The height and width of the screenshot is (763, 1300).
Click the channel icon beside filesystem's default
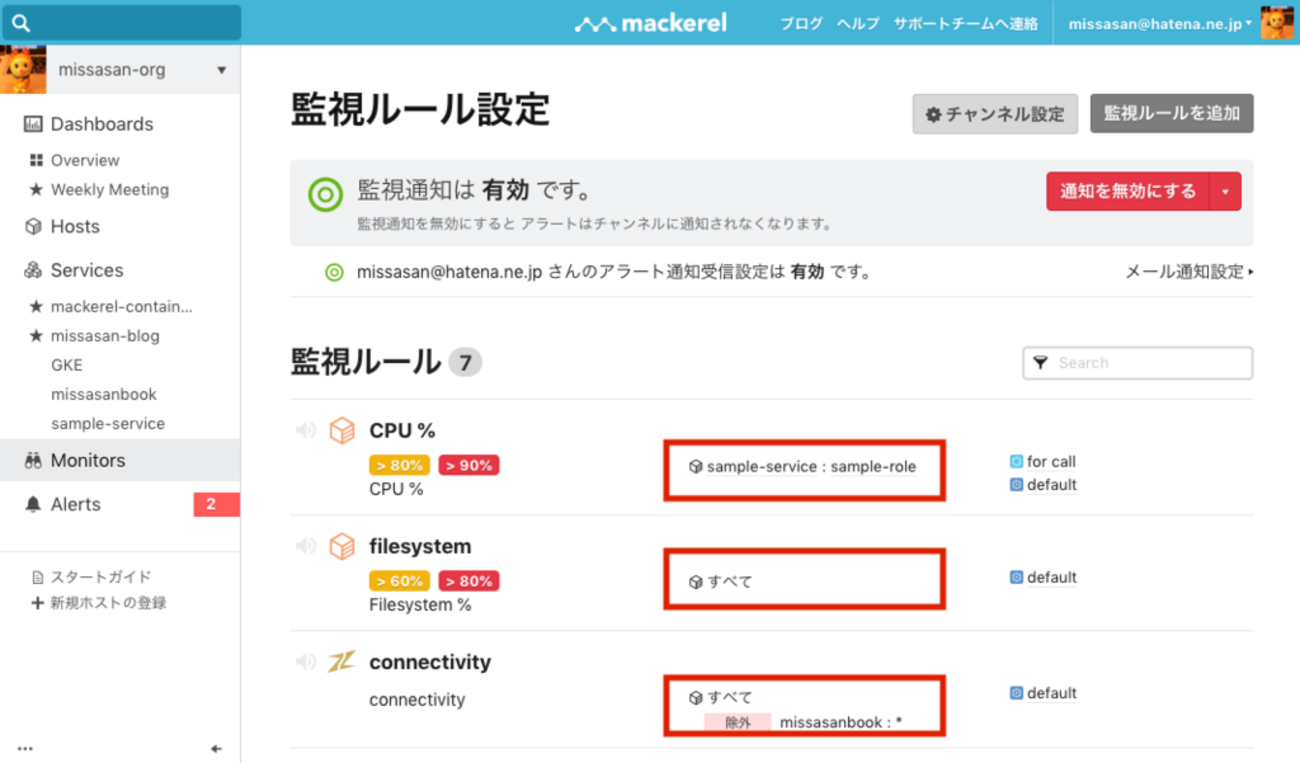(x=1016, y=577)
